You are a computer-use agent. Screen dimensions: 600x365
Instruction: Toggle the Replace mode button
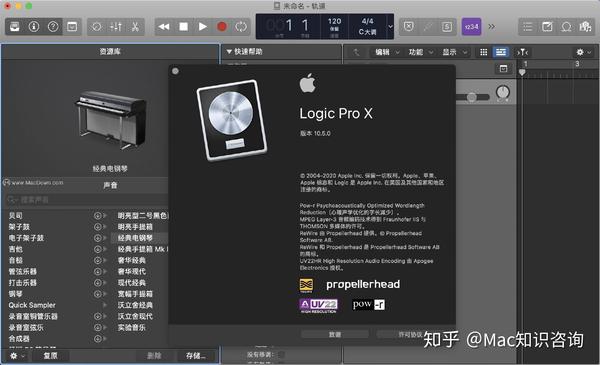(409, 26)
